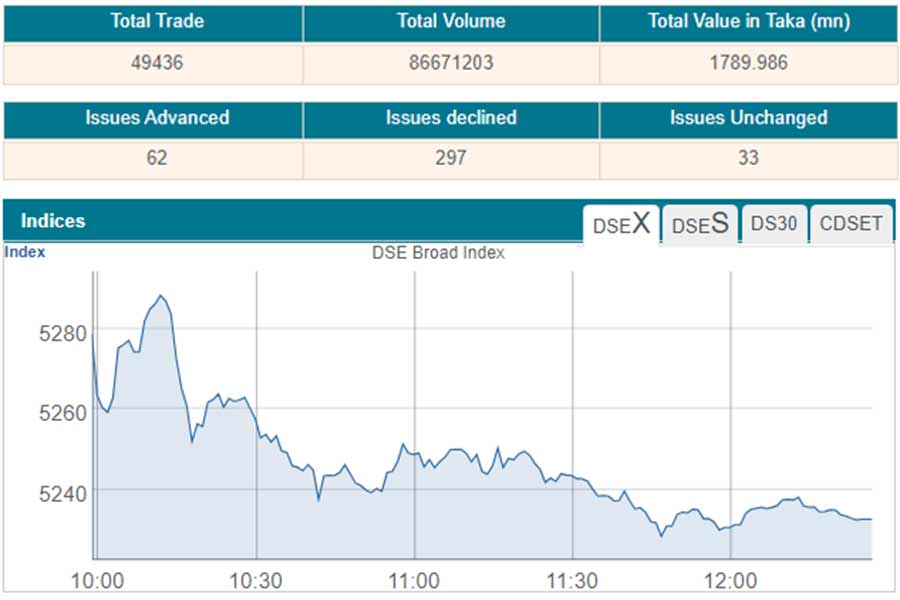
Task: Show the CDSET index chart tab
Action: pyautogui.click(x=851, y=224)
